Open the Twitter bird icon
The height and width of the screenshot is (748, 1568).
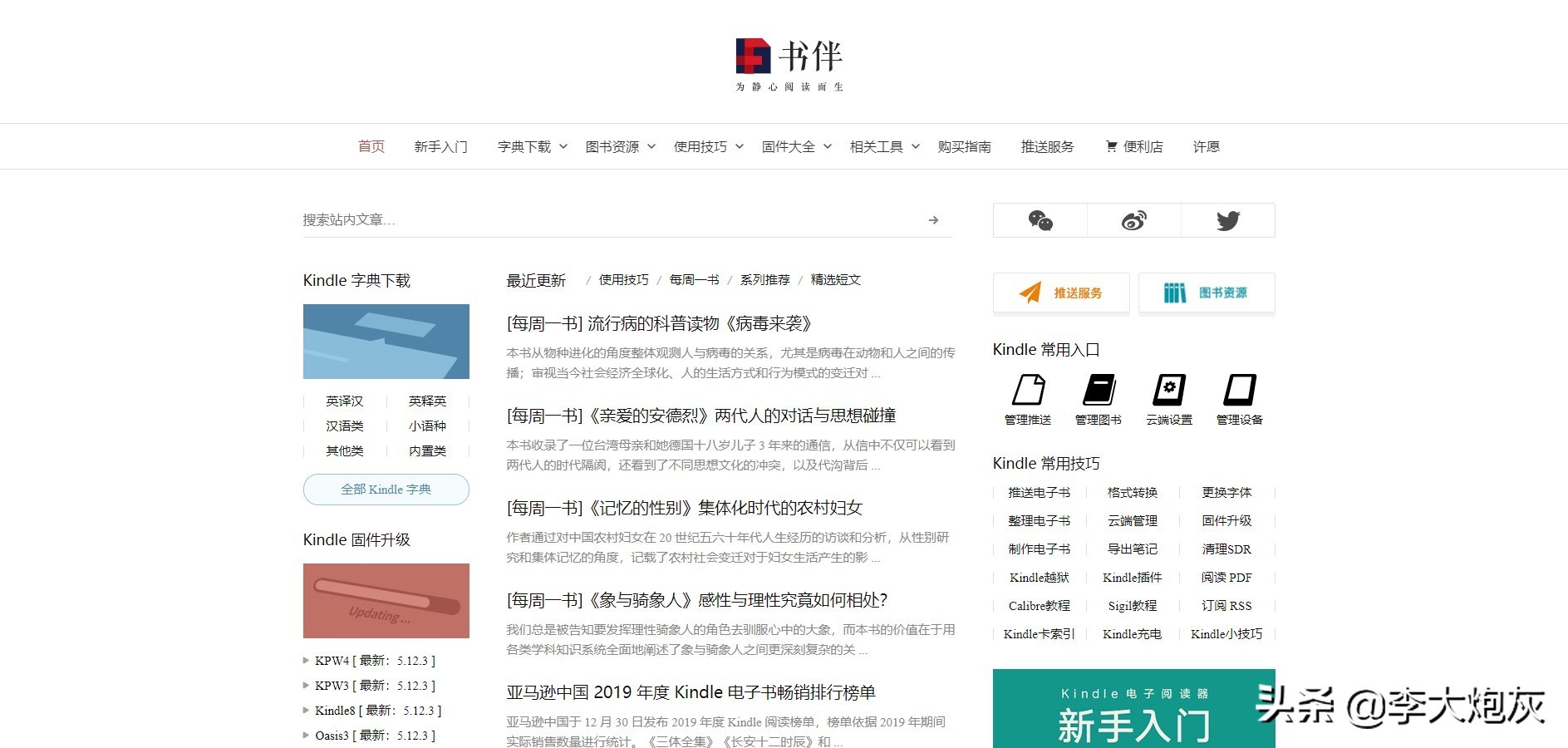(x=1228, y=220)
